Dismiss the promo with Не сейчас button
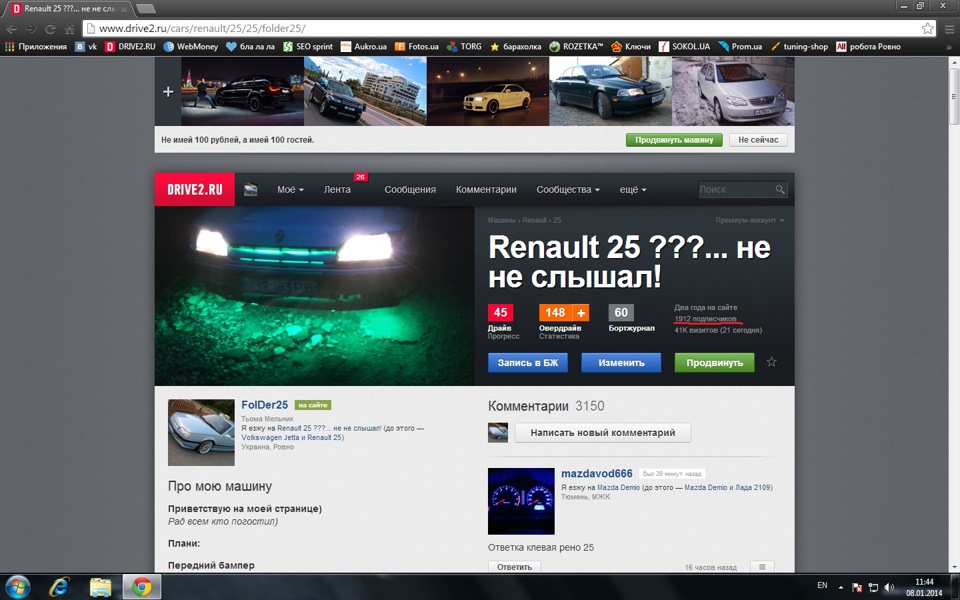The height and width of the screenshot is (600, 960). pyautogui.click(x=758, y=140)
